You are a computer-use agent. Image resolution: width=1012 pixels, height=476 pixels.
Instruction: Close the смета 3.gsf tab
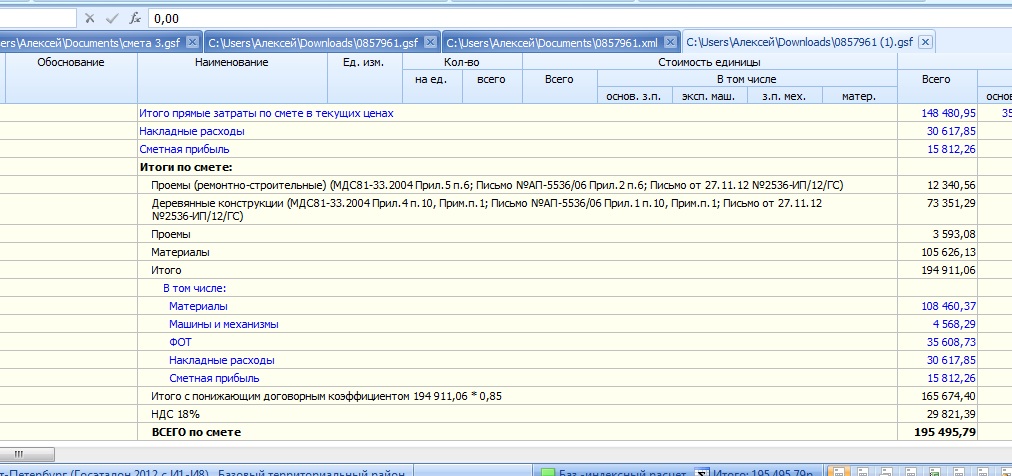click(192, 43)
